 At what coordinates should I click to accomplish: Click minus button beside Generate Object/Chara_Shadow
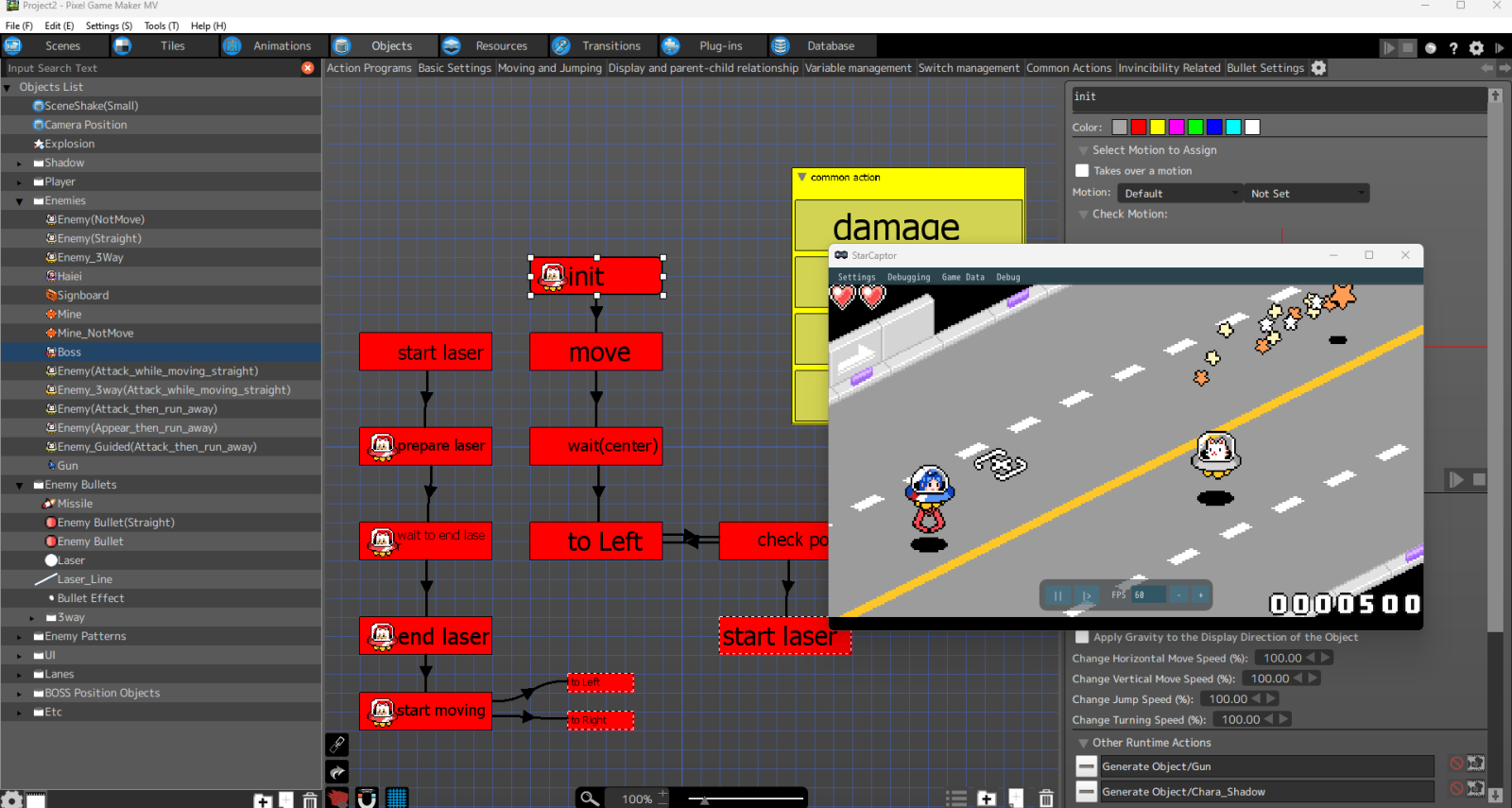tap(1087, 792)
